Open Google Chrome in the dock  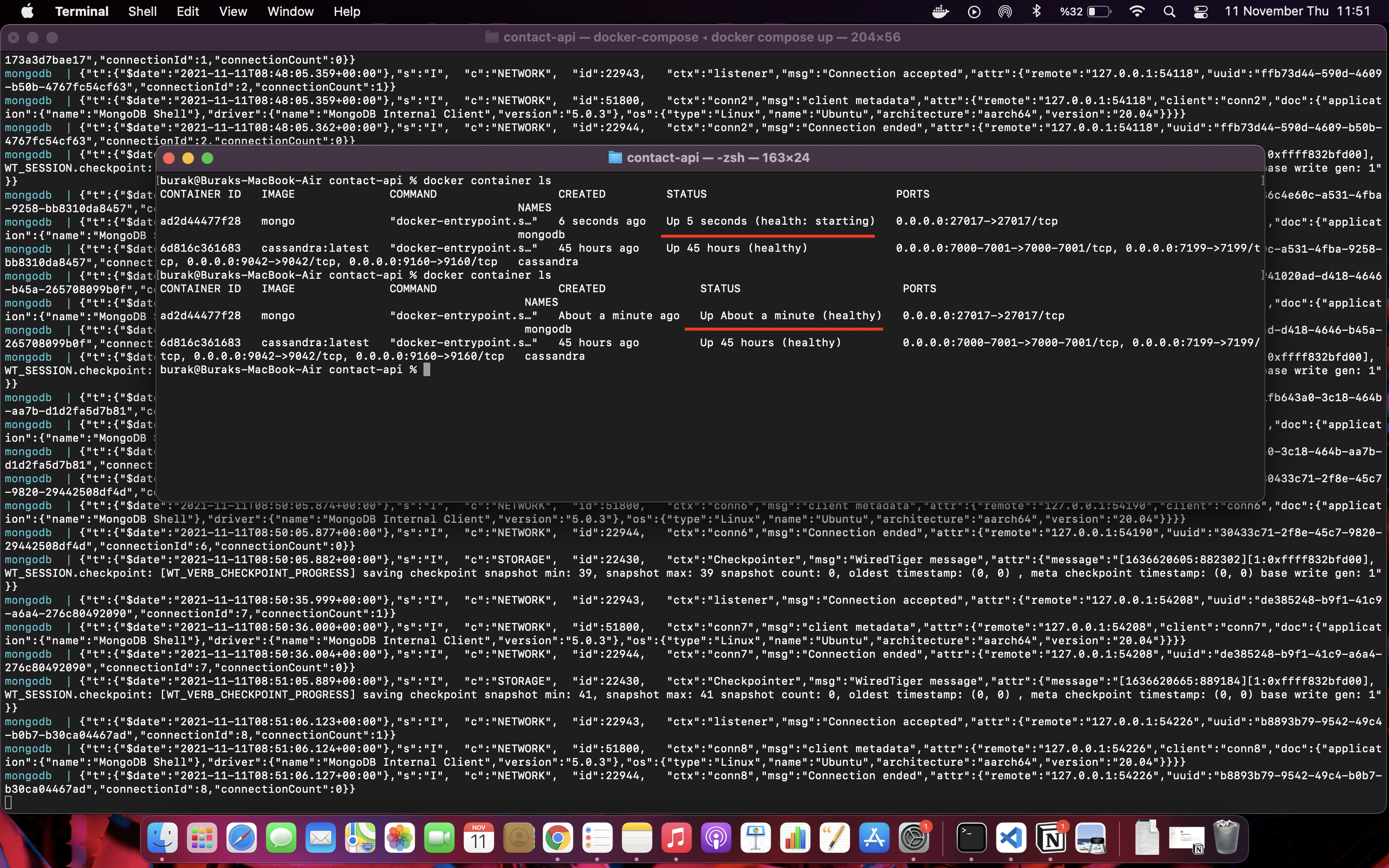pos(558,838)
